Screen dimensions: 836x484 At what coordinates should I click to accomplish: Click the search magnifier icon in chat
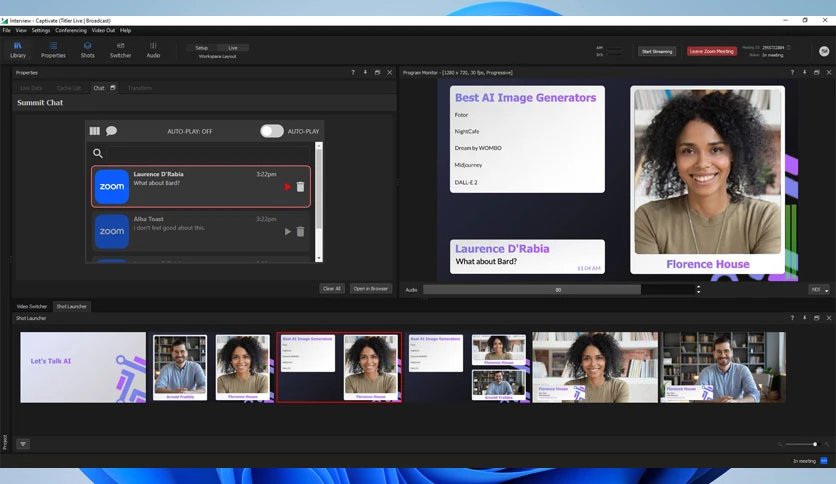click(98, 154)
